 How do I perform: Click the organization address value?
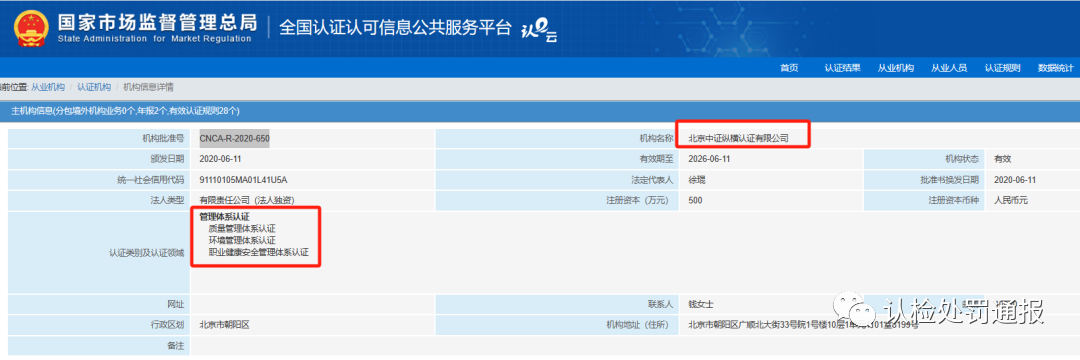tap(803, 325)
